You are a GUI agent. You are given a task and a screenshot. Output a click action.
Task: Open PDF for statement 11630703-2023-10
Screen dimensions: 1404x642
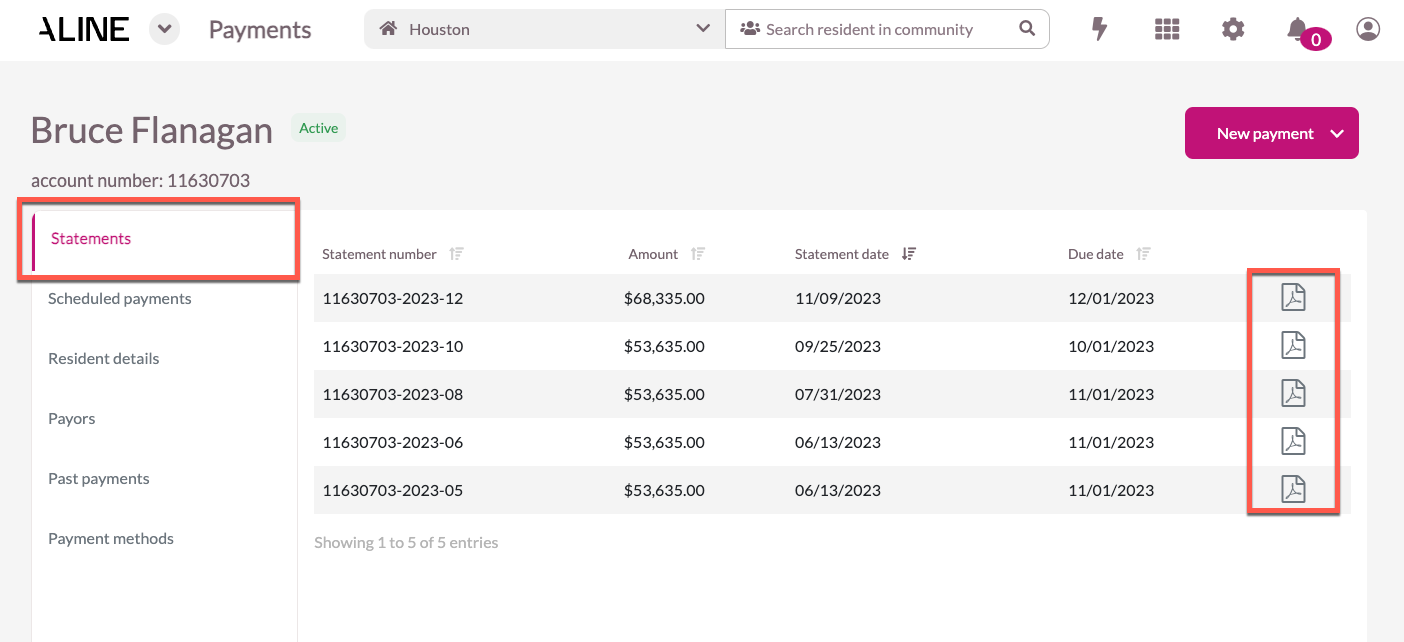point(1293,346)
